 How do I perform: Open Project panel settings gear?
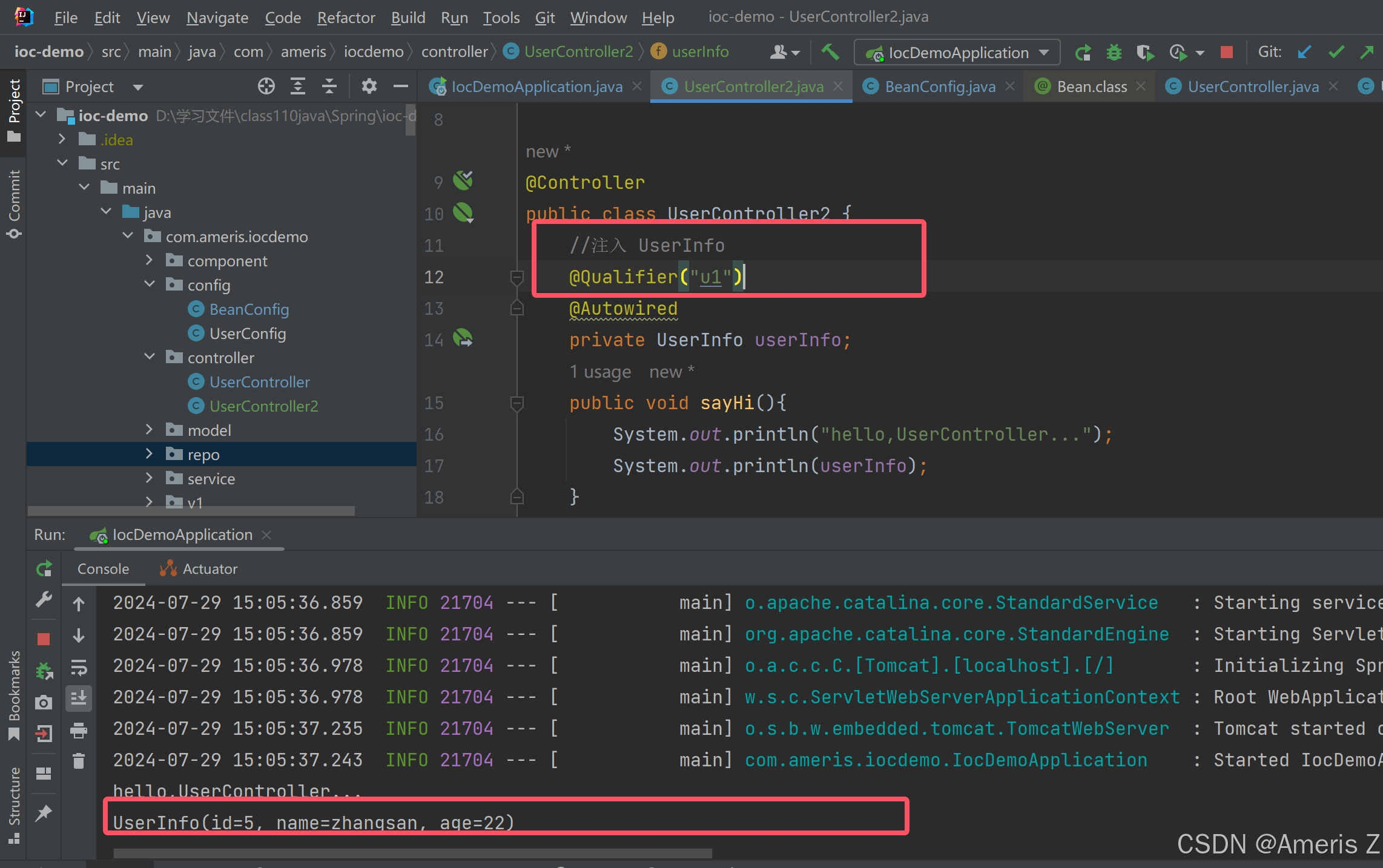369,87
